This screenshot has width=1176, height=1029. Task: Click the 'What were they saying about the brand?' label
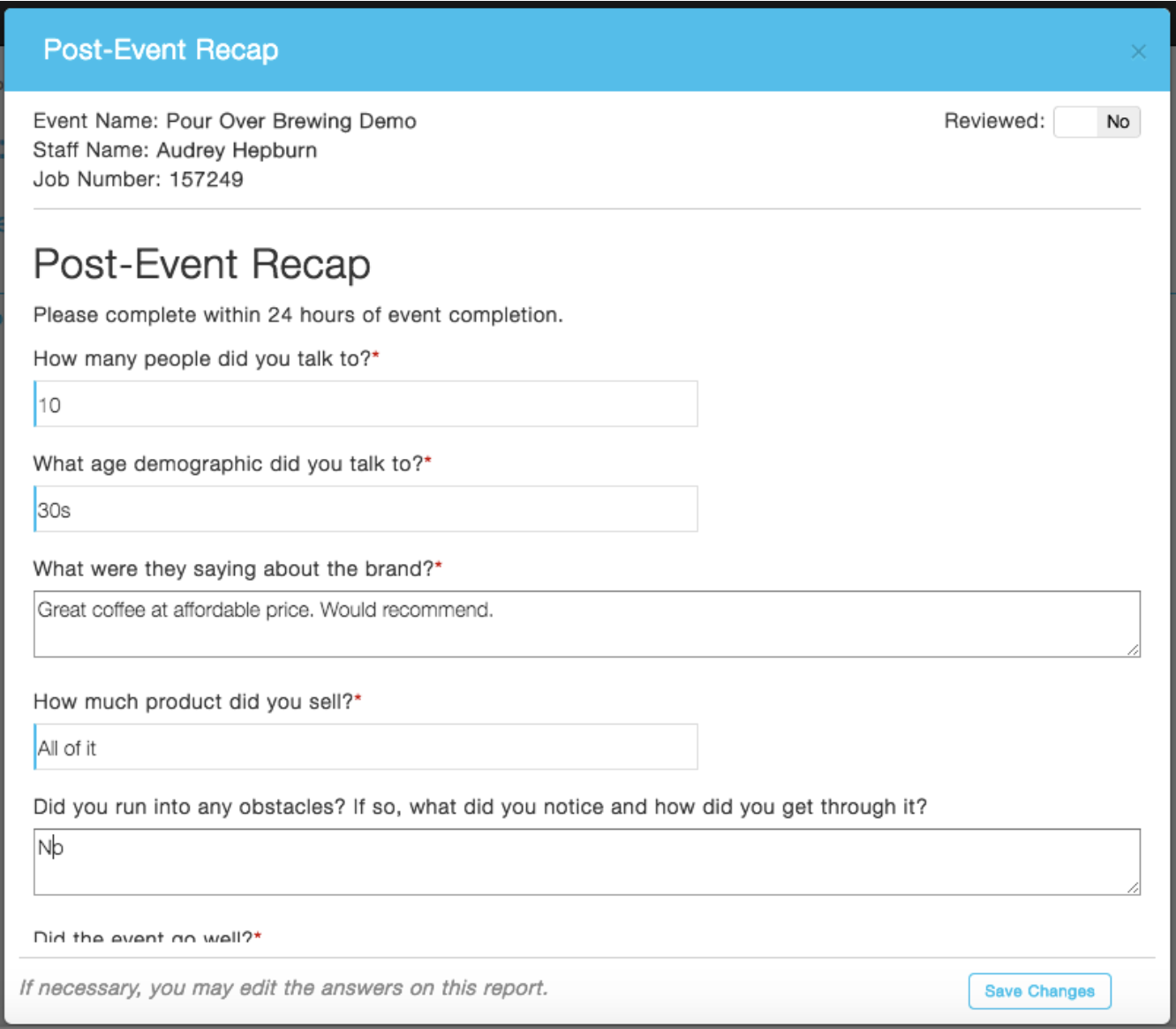(x=233, y=569)
